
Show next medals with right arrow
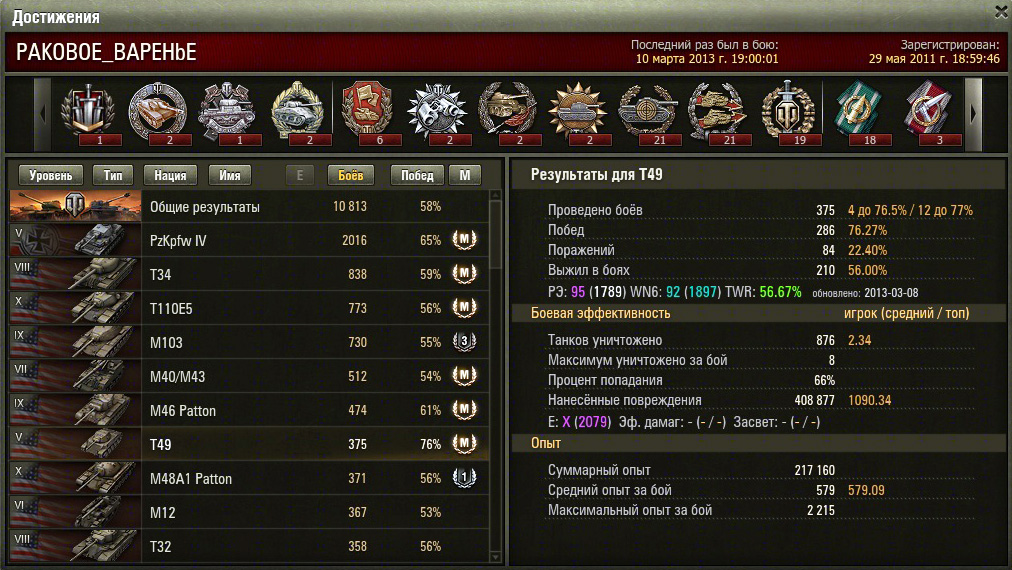pos(973,115)
